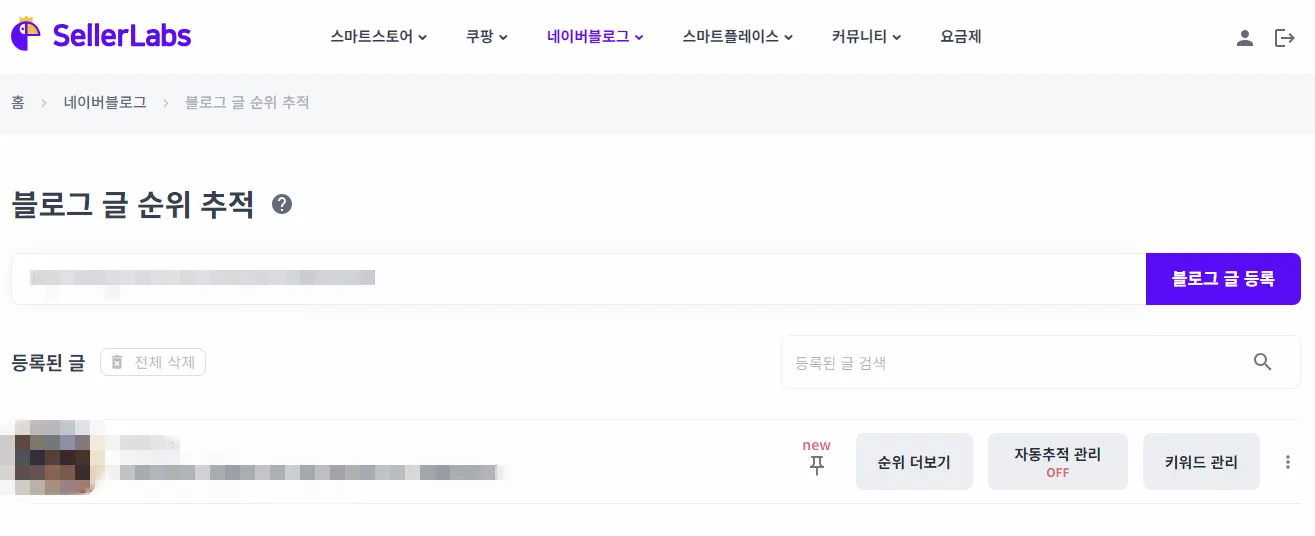Click the 순위 더보기 button
Viewport: 1315px width, 536px height.
tap(914, 462)
